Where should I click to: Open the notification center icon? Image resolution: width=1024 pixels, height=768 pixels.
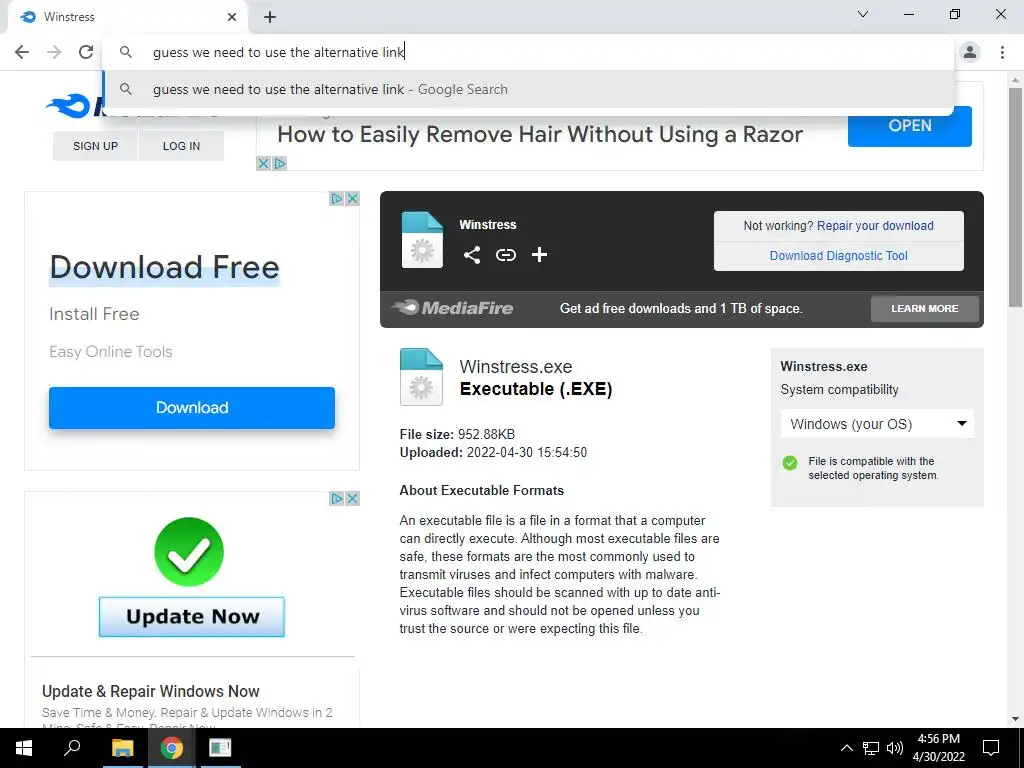[x=991, y=748]
